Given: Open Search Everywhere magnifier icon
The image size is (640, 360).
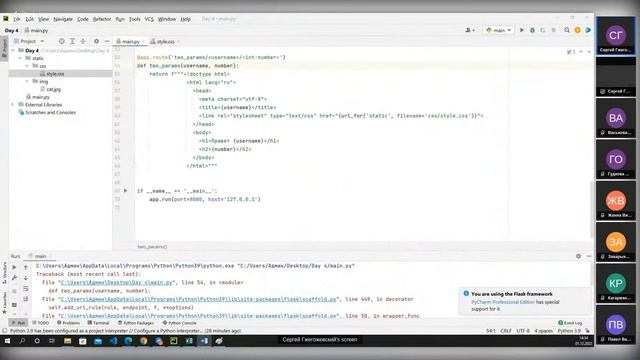Looking at the screenshot, I should [x=567, y=30].
